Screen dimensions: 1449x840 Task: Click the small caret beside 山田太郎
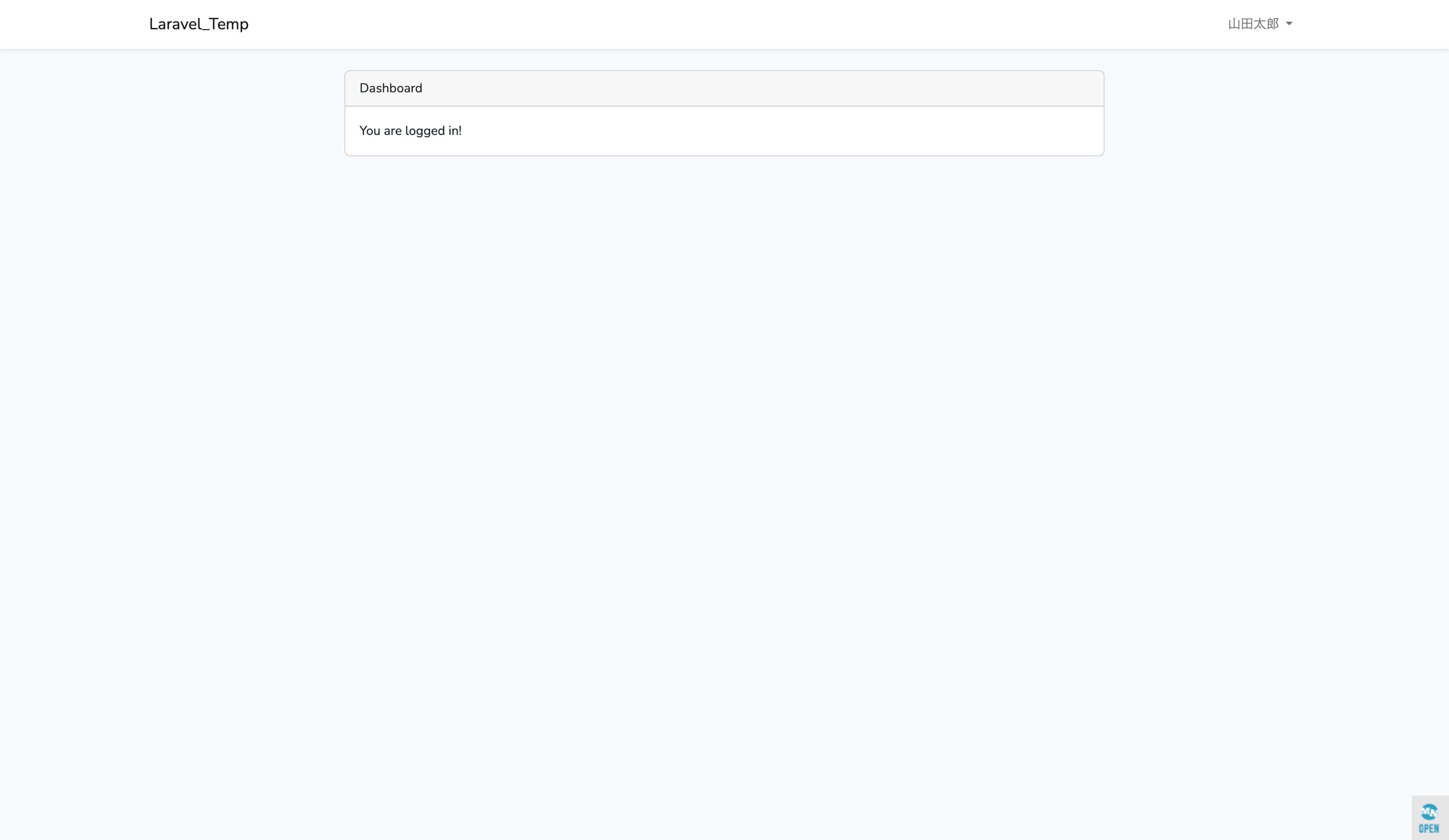(x=1289, y=24)
